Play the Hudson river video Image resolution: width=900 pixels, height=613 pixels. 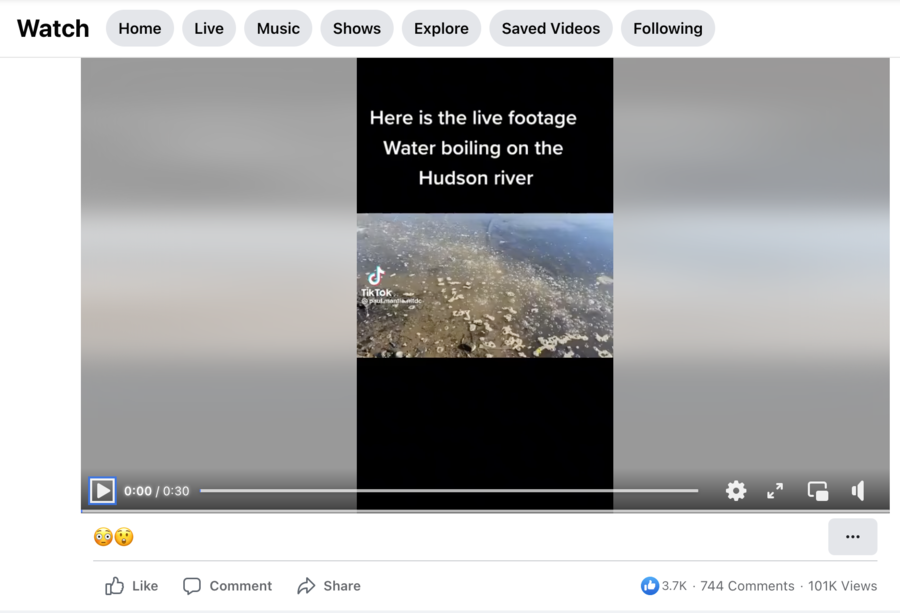click(x=102, y=491)
